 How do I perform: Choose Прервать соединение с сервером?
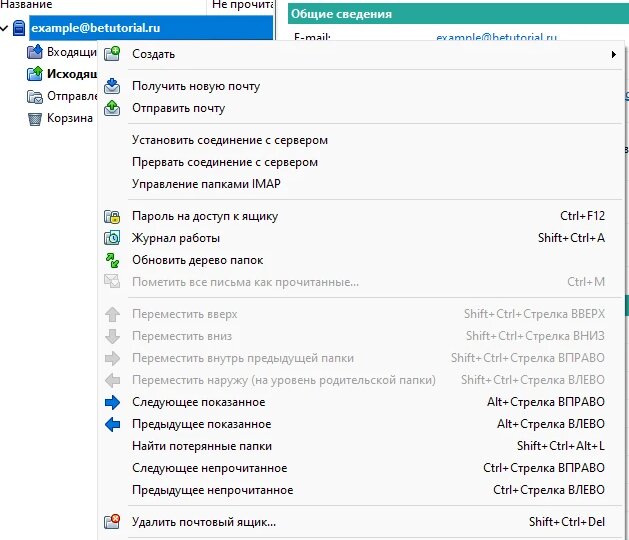coord(361,162)
